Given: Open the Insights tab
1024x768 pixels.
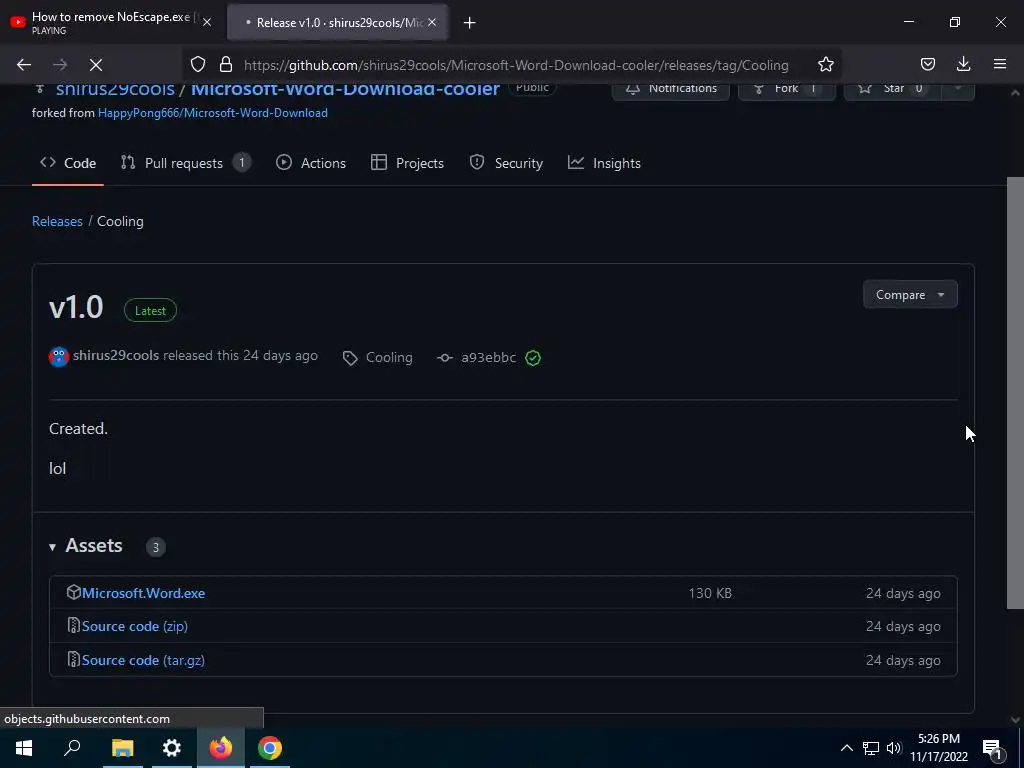Looking at the screenshot, I should [x=604, y=163].
